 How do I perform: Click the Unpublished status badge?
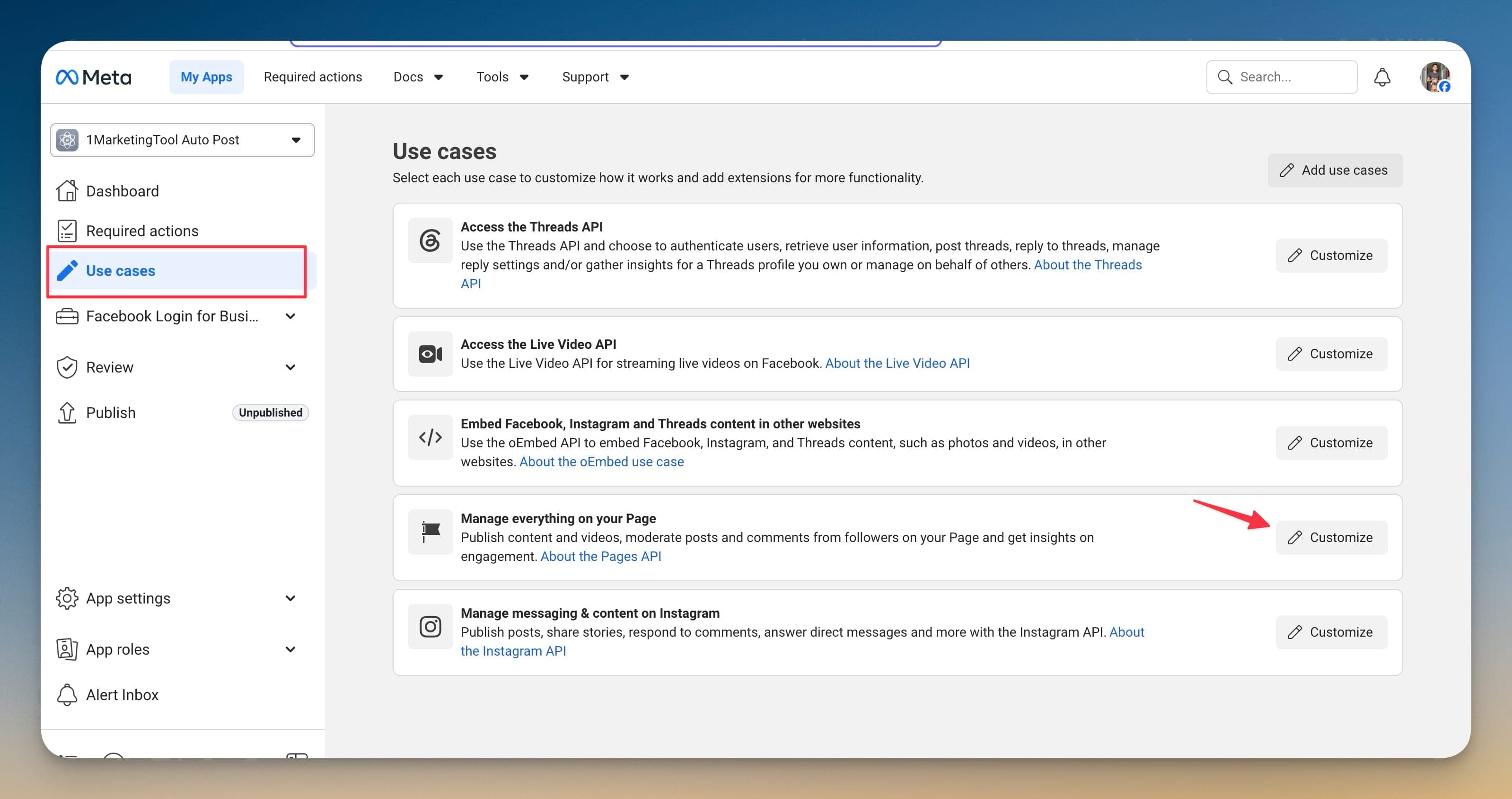coord(270,413)
